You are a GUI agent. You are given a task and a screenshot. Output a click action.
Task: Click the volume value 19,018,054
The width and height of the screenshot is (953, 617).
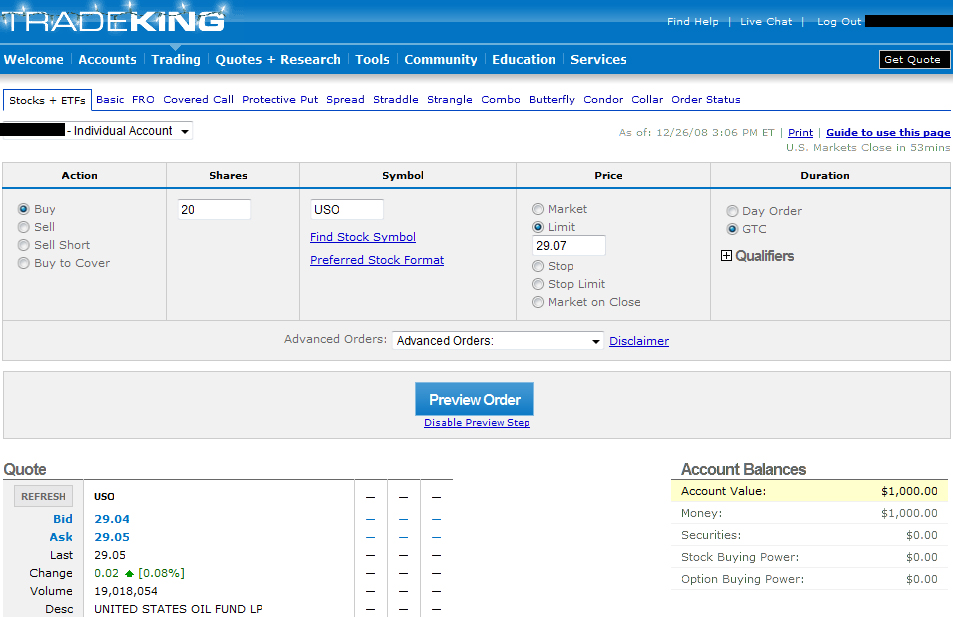[x=126, y=591]
